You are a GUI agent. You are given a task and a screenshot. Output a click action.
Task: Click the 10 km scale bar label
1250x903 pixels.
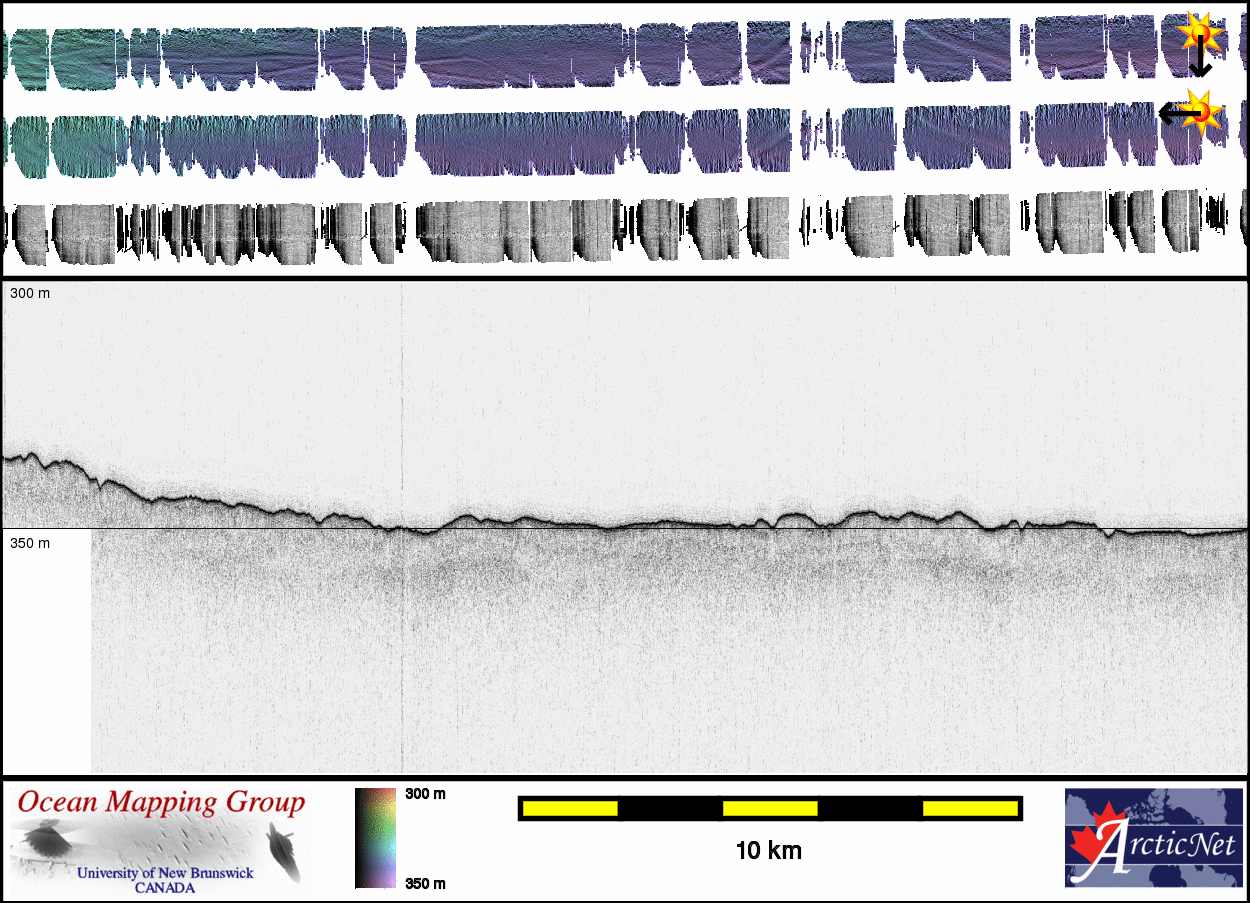(x=768, y=851)
